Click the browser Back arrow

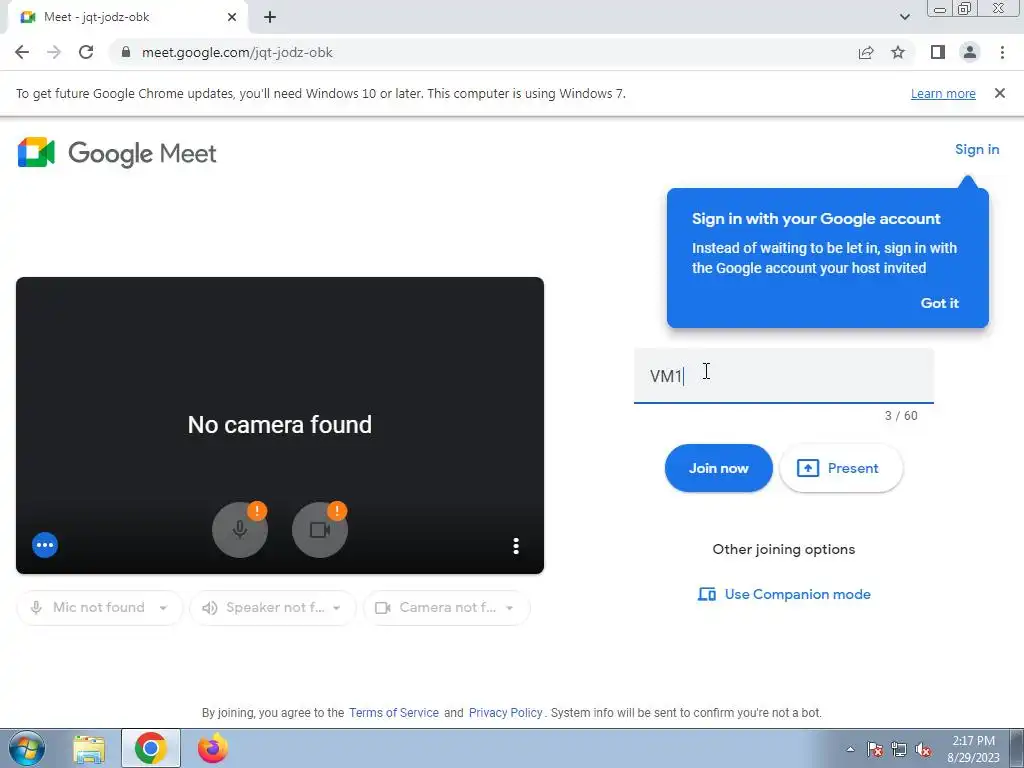pos(22,52)
